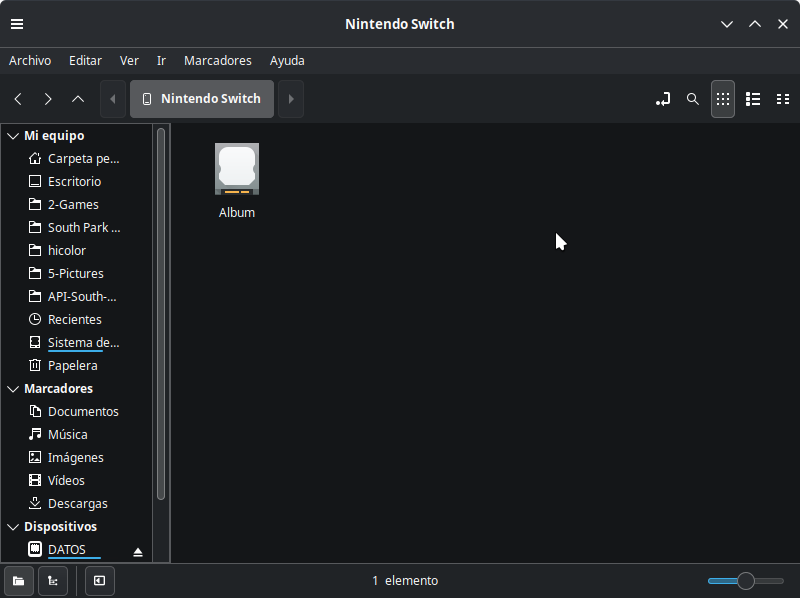Toggle location entry mode icon
The width and height of the screenshot is (800, 598).
(663, 99)
